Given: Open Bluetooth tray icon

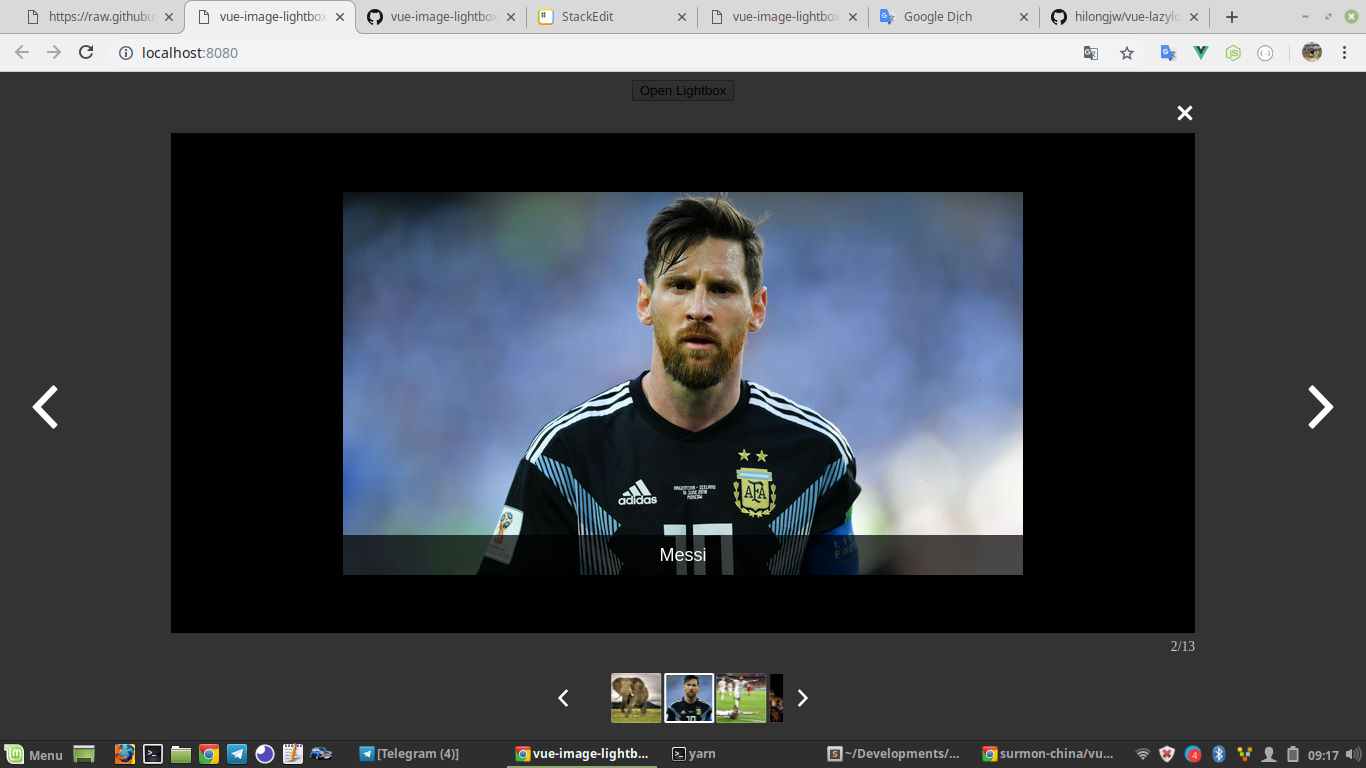Looking at the screenshot, I should point(1219,754).
